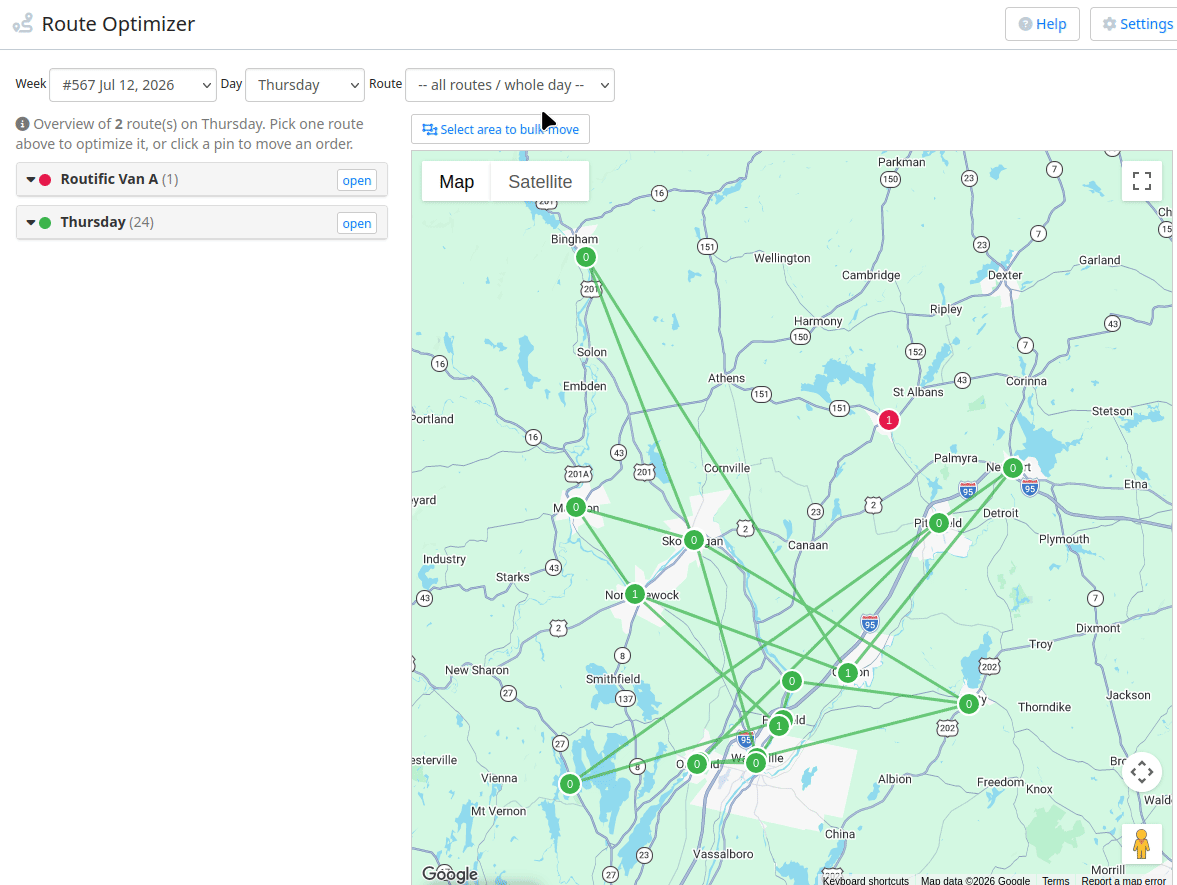Open map Terms link
This screenshot has width=1177, height=885.
pyautogui.click(x=1055, y=880)
